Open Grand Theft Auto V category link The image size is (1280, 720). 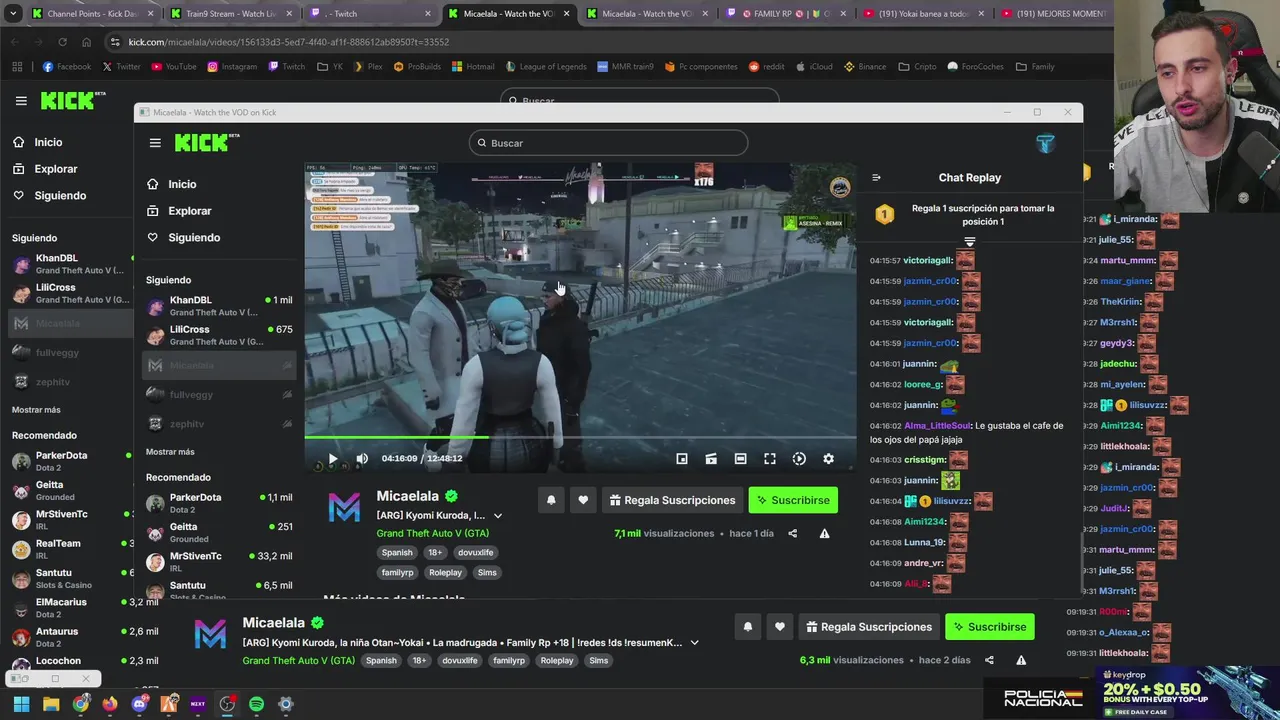pos(432,533)
